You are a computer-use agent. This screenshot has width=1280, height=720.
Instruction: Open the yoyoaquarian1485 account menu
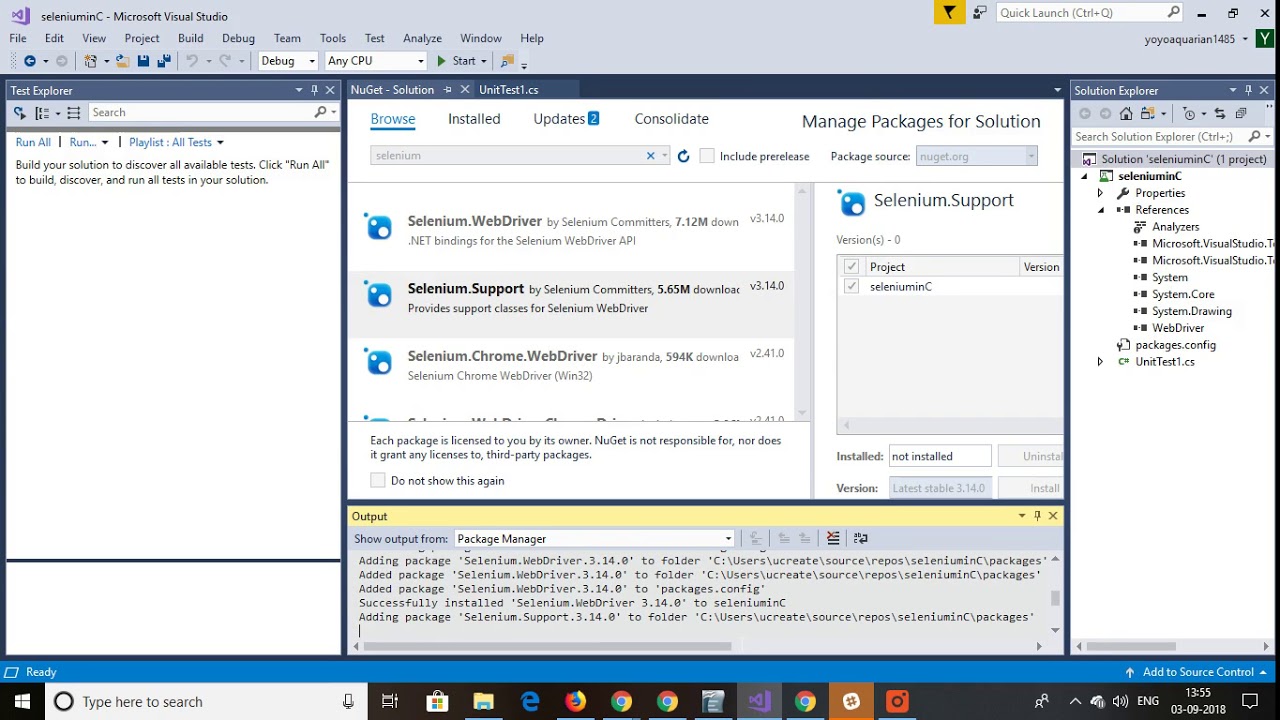pyautogui.click(x=1197, y=39)
